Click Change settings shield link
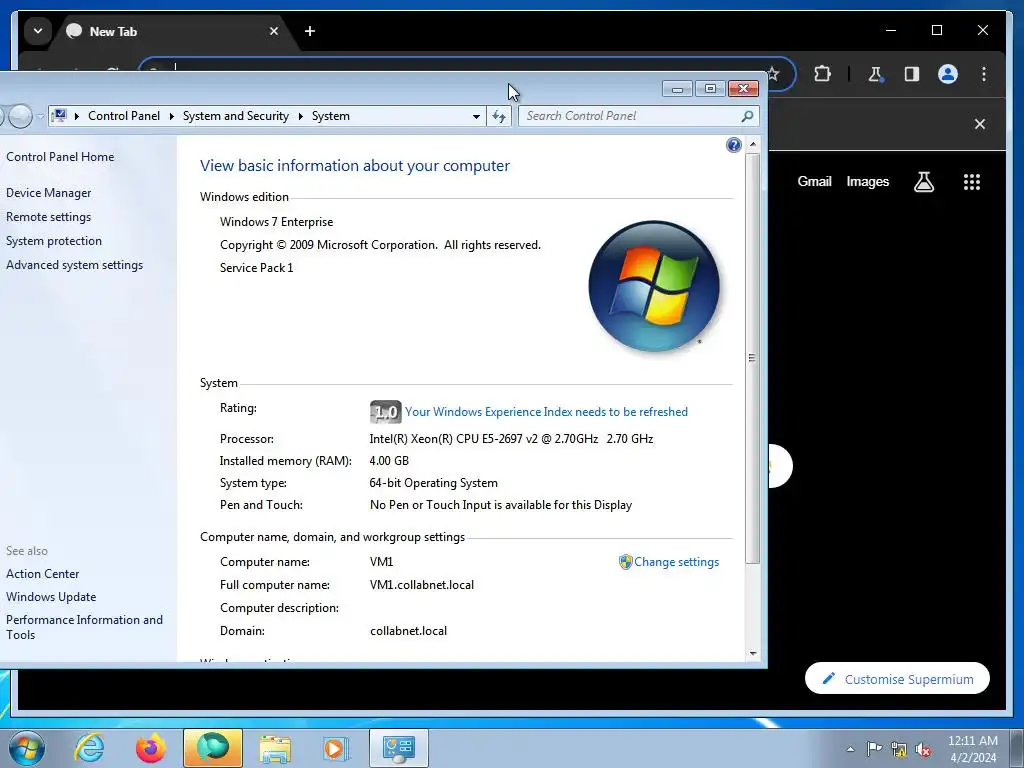This screenshot has height=768, width=1024. (x=669, y=562)
